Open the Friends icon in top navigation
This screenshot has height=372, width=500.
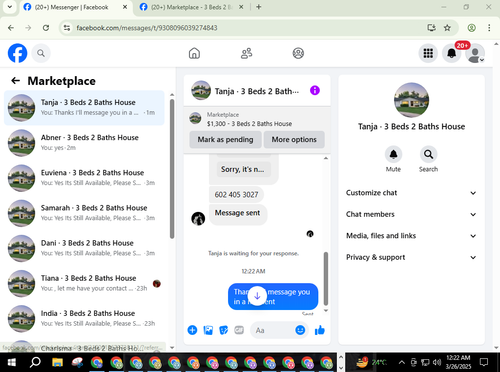[x=246, y=53]
